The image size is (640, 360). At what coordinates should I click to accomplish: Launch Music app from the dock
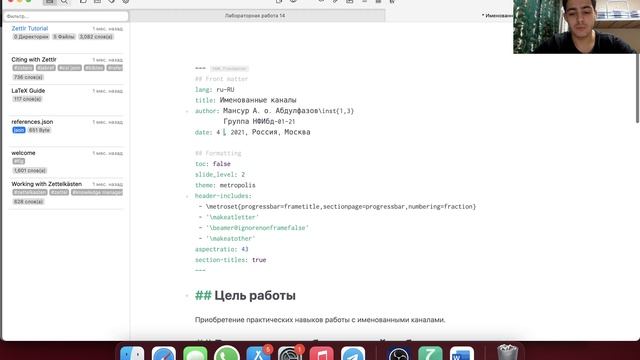coord(321,353)
